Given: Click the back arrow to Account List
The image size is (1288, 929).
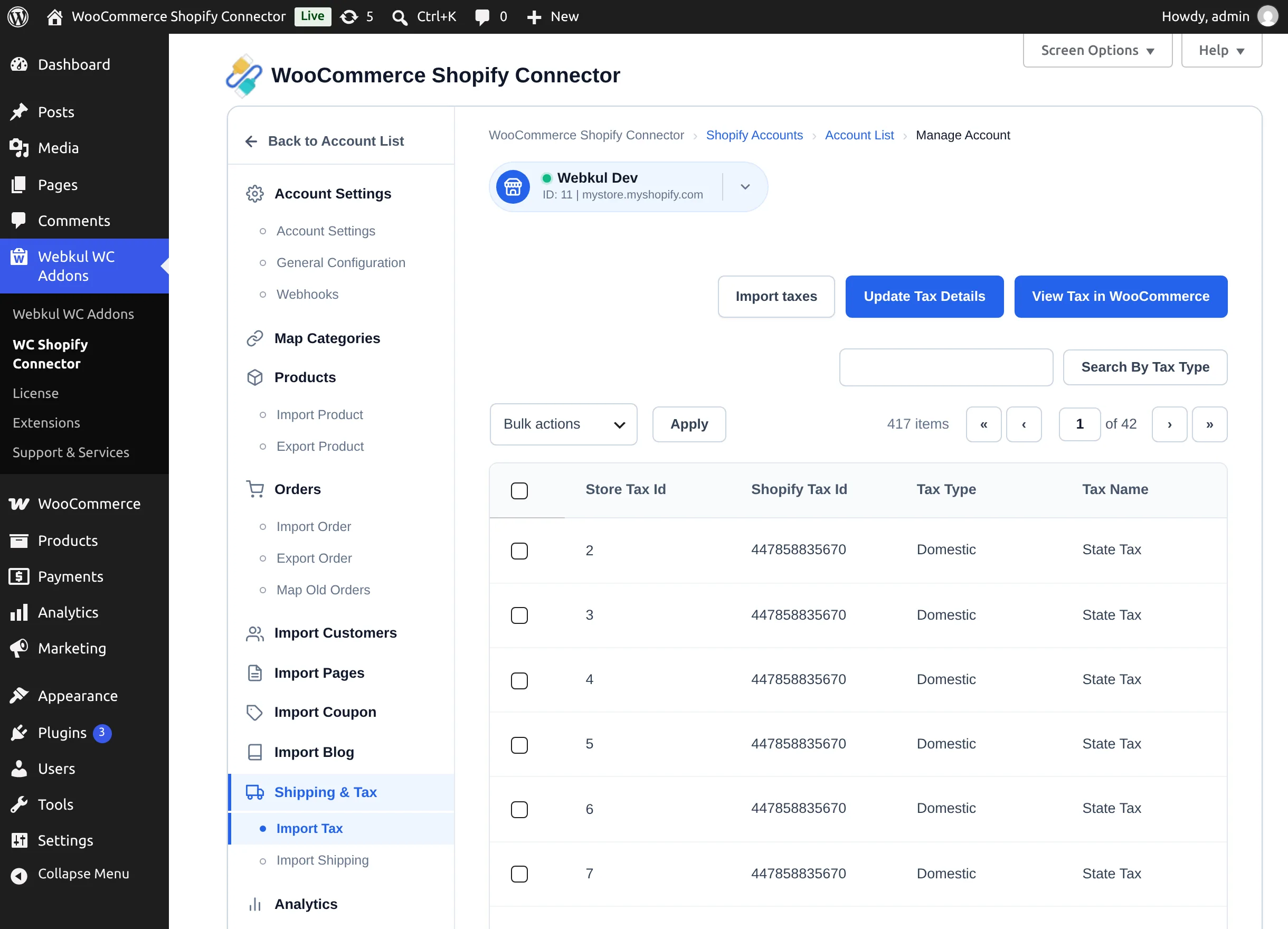Looking at the screenshot, I should point(251,141).
